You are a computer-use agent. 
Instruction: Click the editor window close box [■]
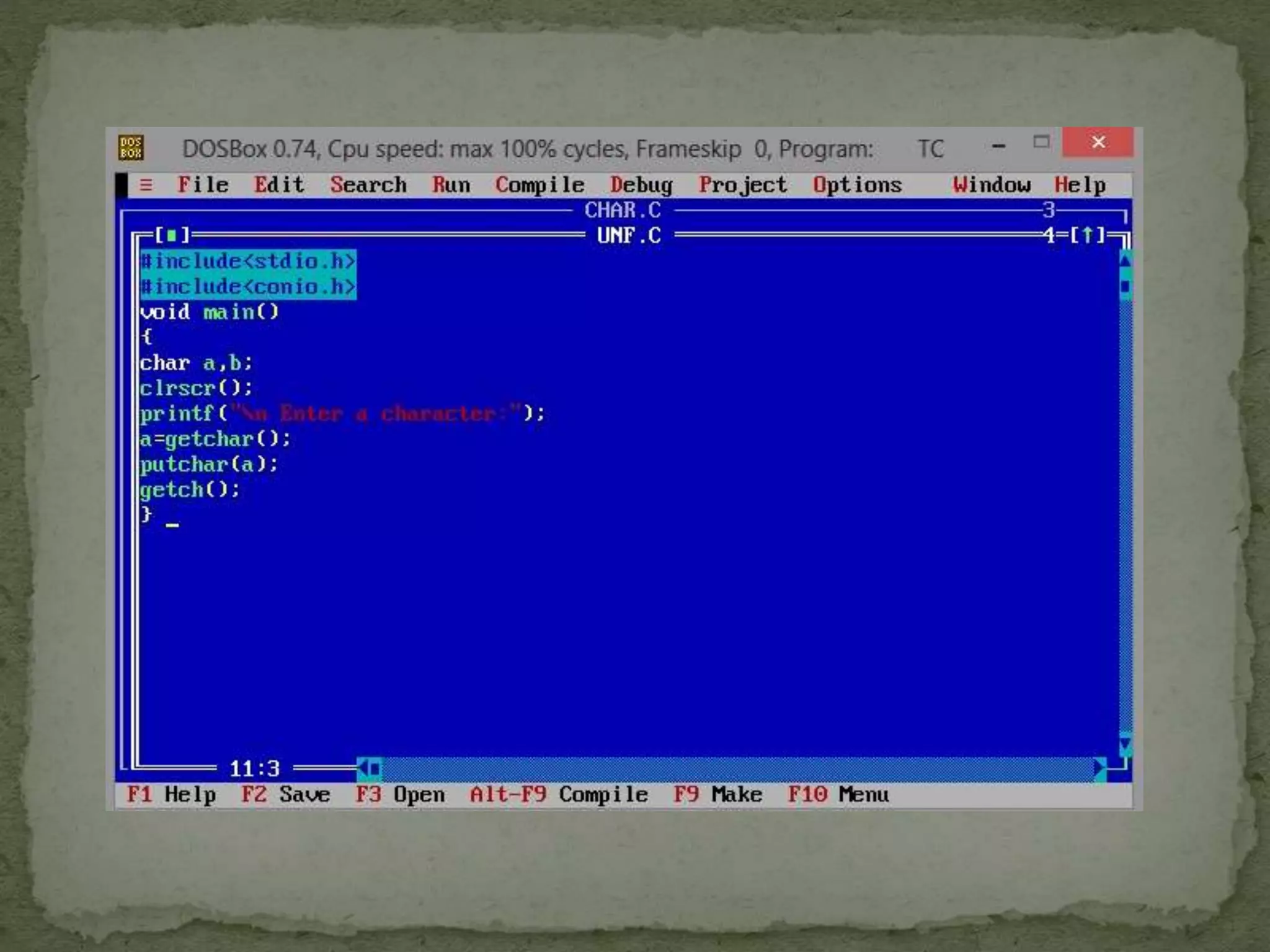[x=172, y=236]
